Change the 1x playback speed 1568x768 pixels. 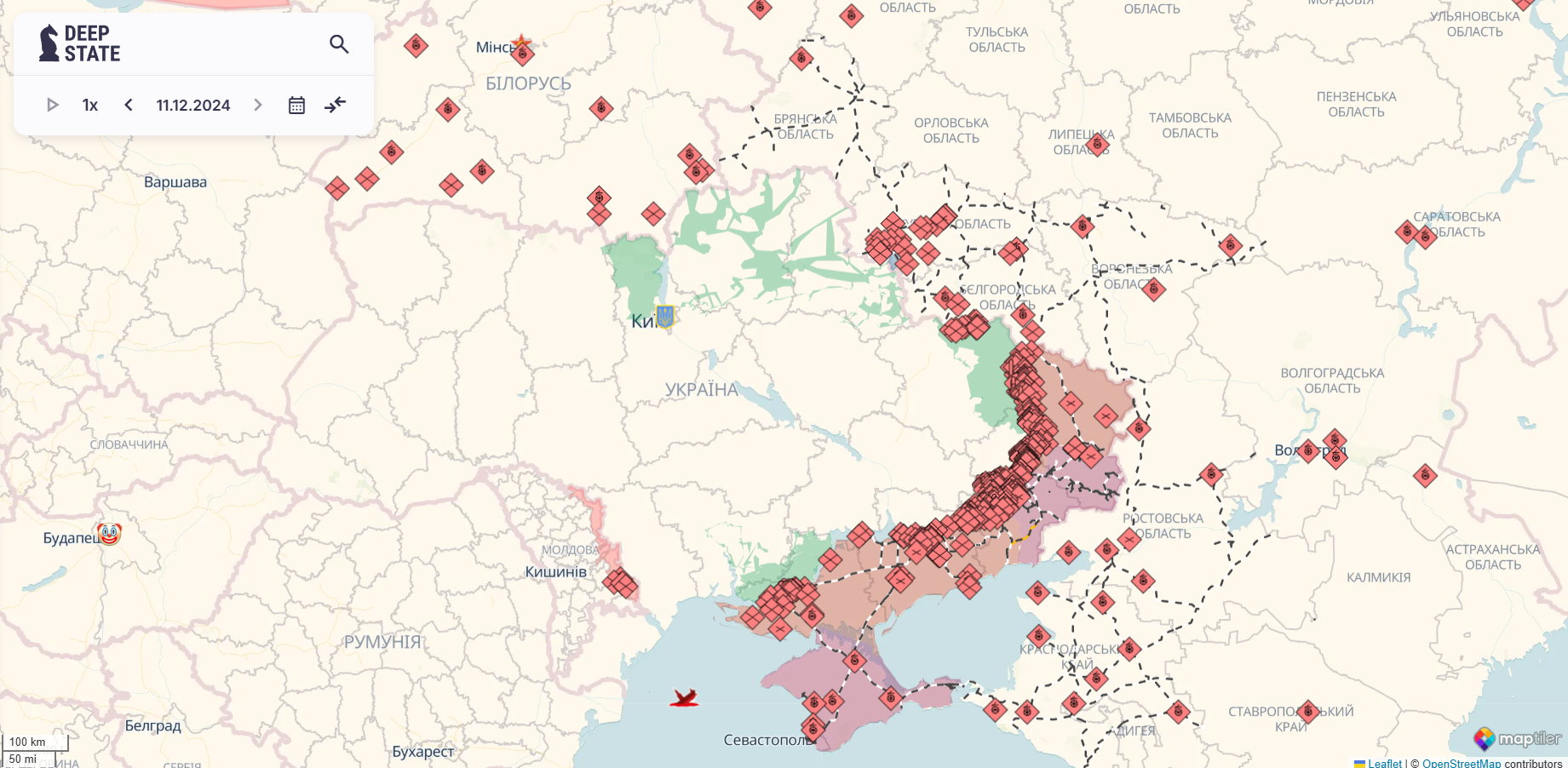90,105
